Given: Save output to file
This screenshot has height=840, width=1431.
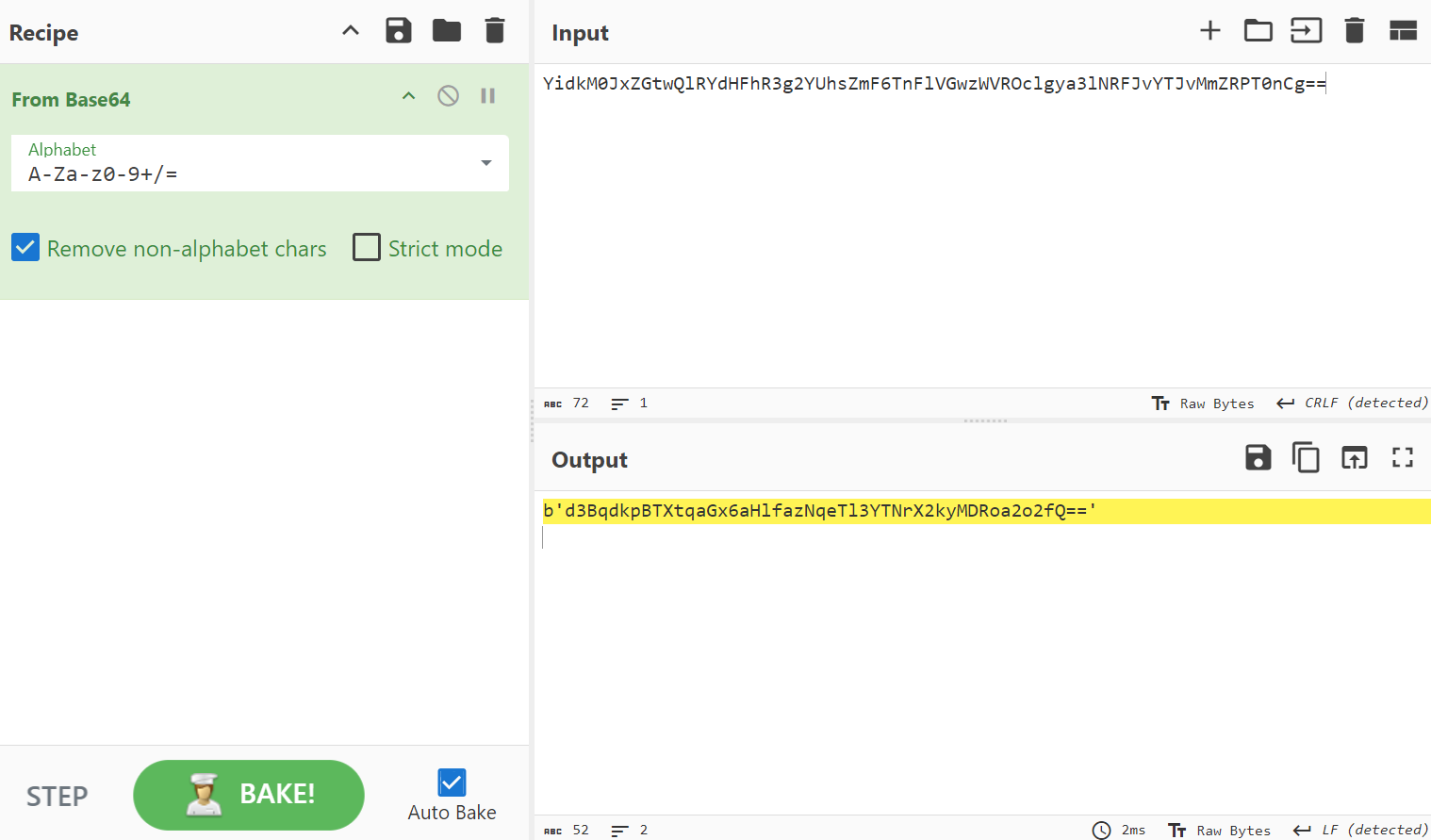Looking at the screenshot, I should pyautogui.click(x=1258, y=458).
